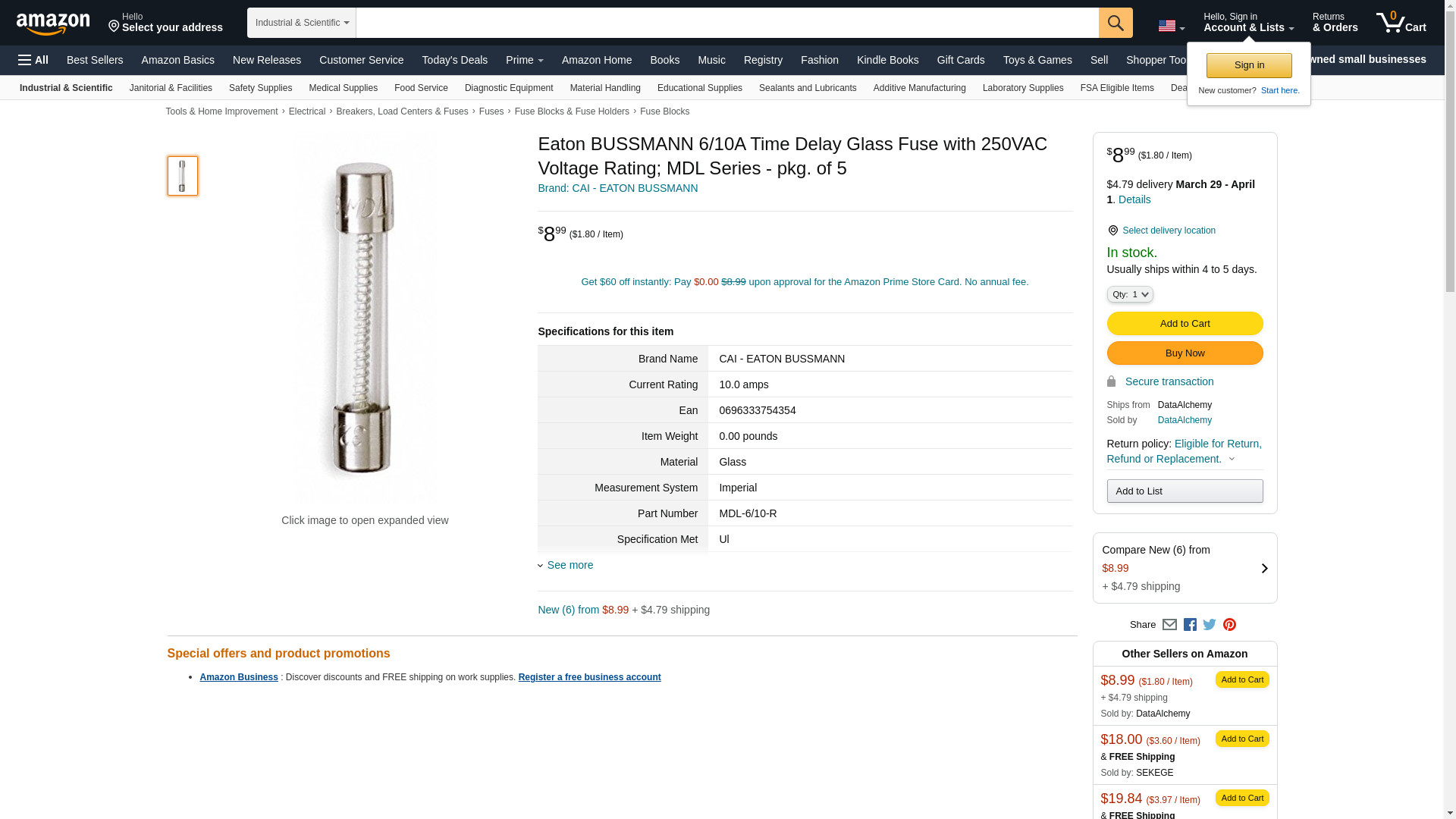Share via email envelope icon
The height and width of the screenshot is (819, 1456).
(1169, 625)
